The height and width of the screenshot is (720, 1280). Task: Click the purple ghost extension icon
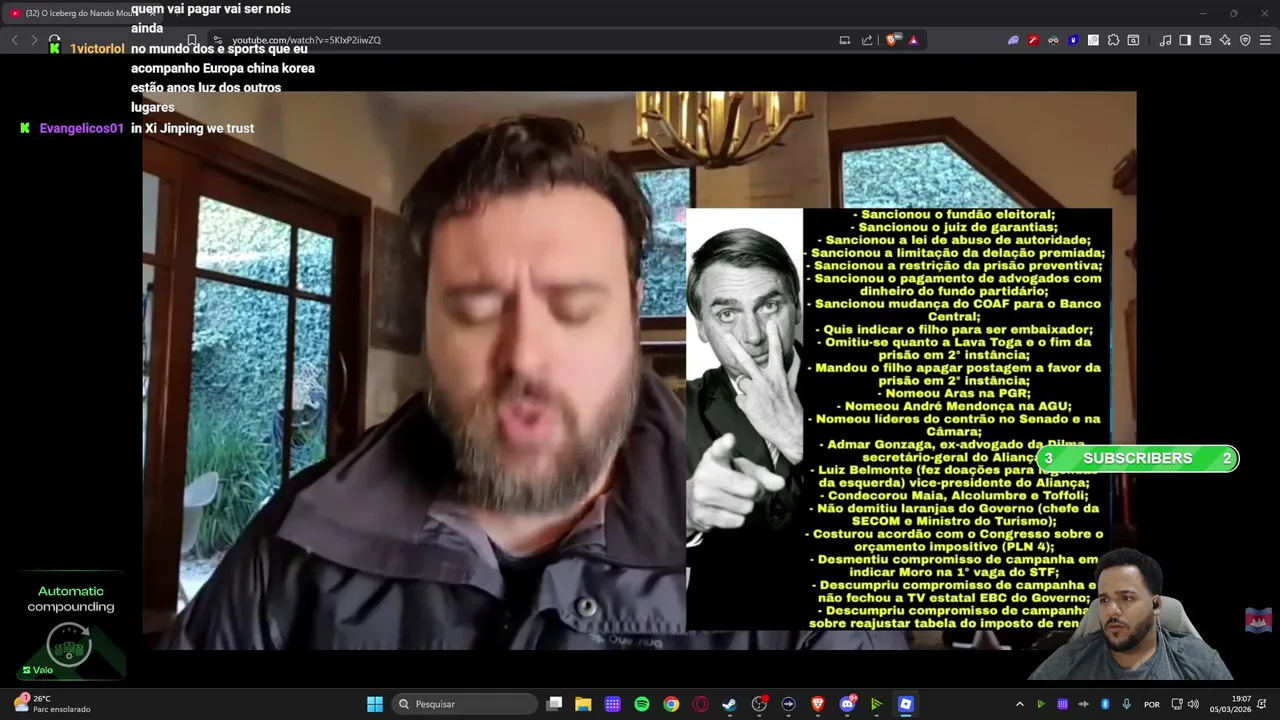pos(1013,40)
